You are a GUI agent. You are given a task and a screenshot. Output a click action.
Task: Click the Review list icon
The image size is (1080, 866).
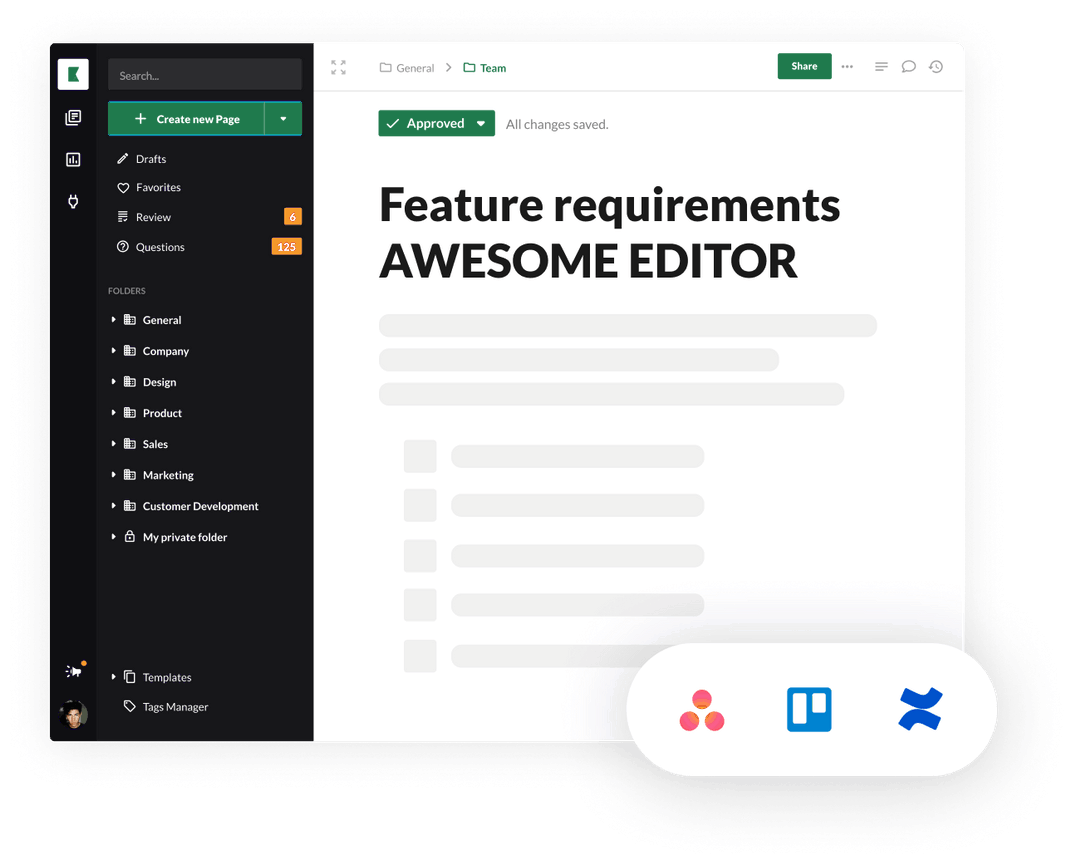[x=123, y=217]
